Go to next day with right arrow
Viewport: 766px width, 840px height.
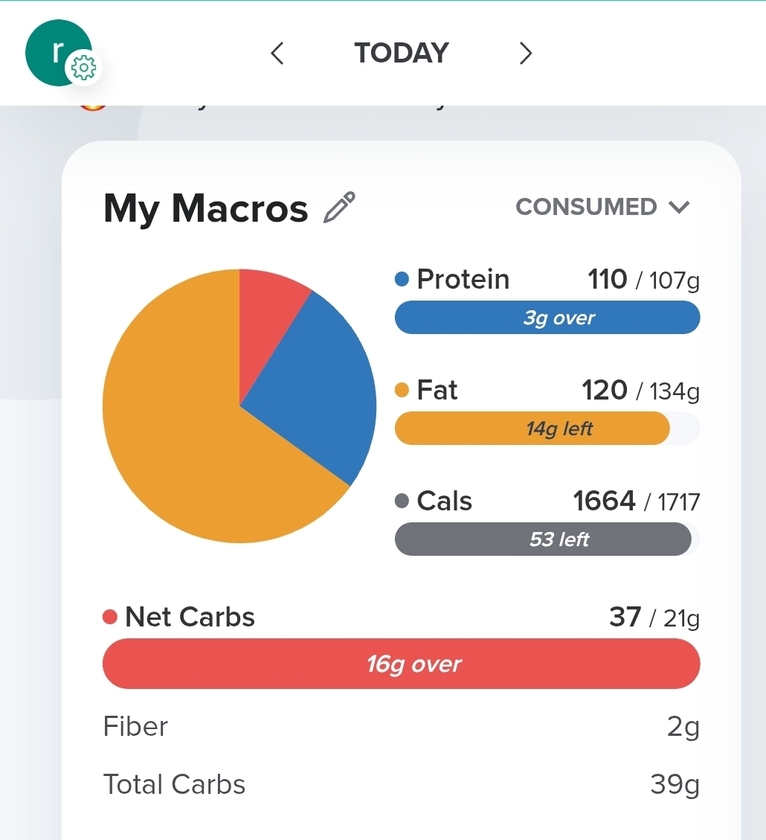(525, 53)
